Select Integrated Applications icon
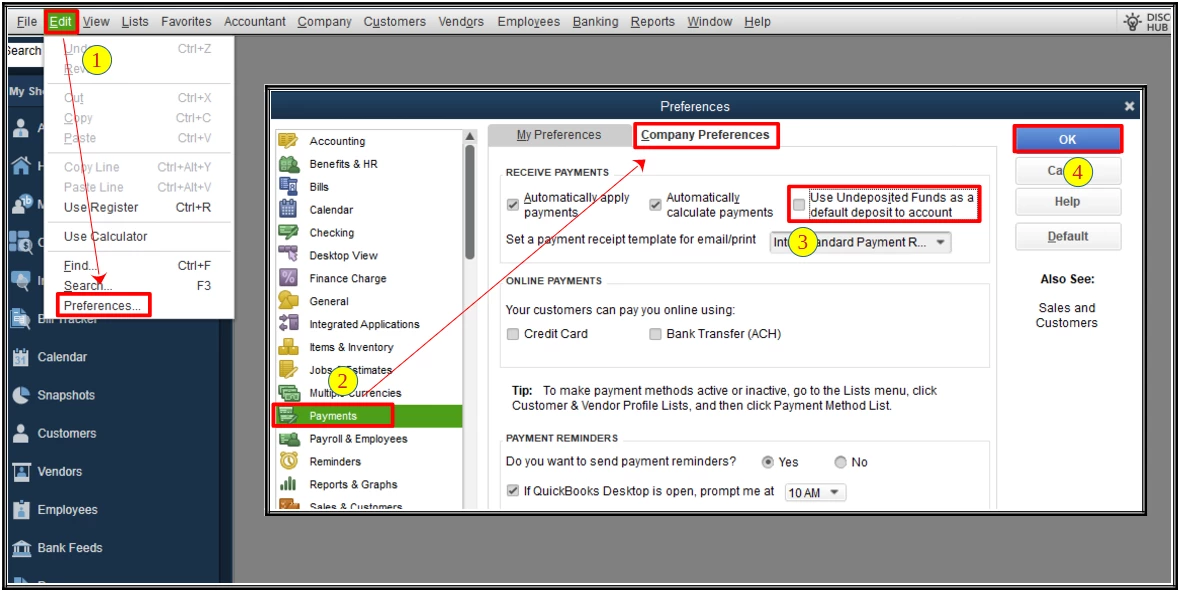The height and width of the screenshot is (591, 1179). [x=289, y=324]
